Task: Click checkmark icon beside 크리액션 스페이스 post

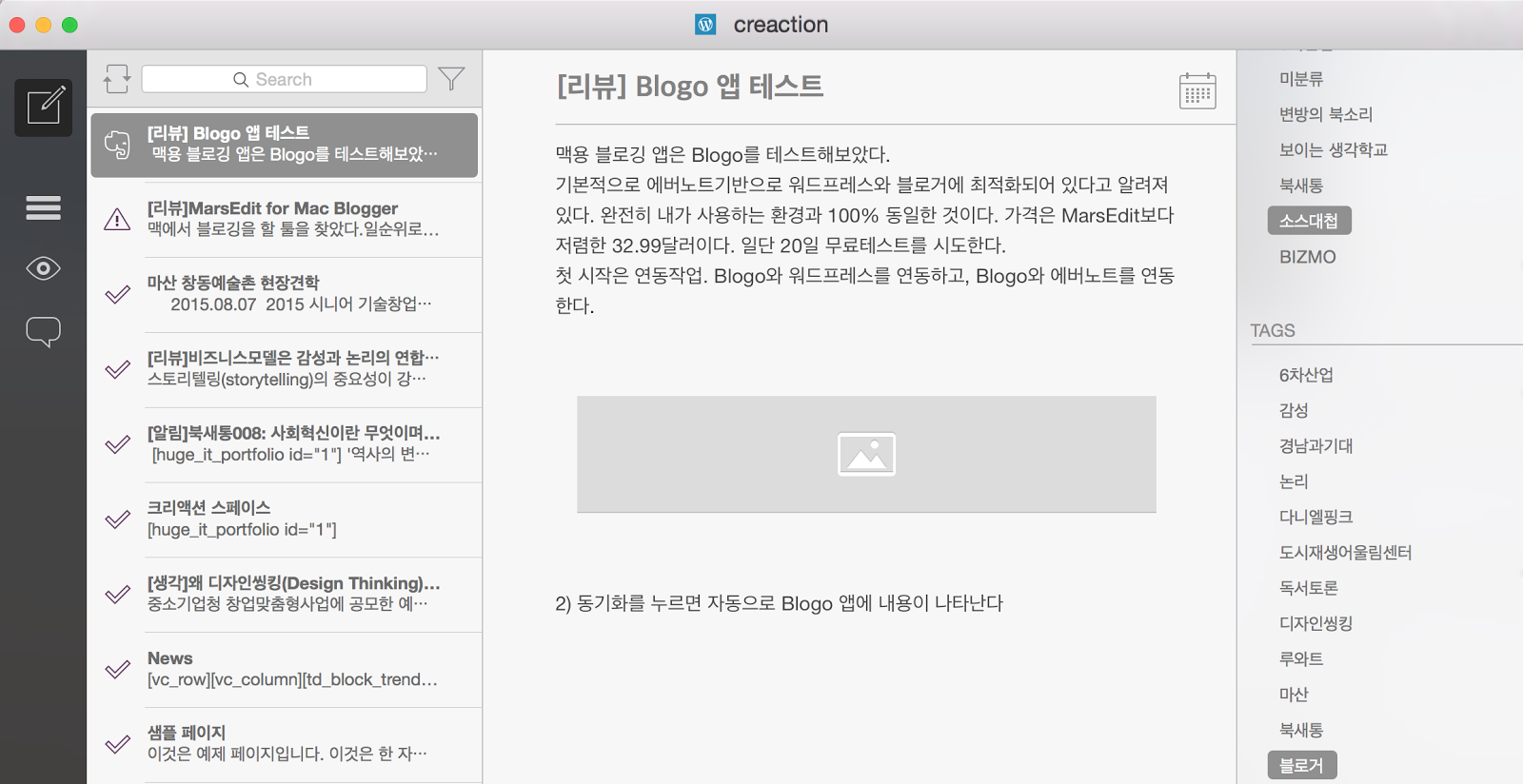Action: 117,519
